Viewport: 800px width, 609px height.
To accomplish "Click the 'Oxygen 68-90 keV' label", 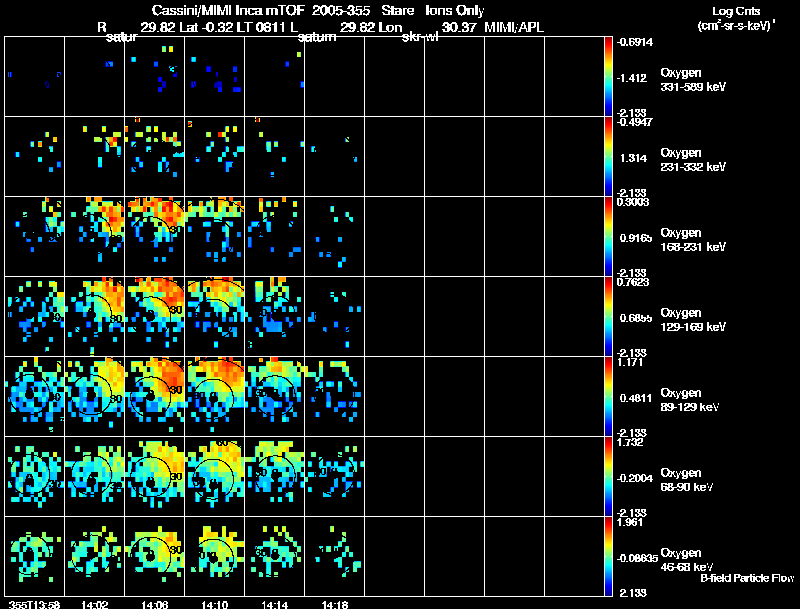I will (687, 480).
